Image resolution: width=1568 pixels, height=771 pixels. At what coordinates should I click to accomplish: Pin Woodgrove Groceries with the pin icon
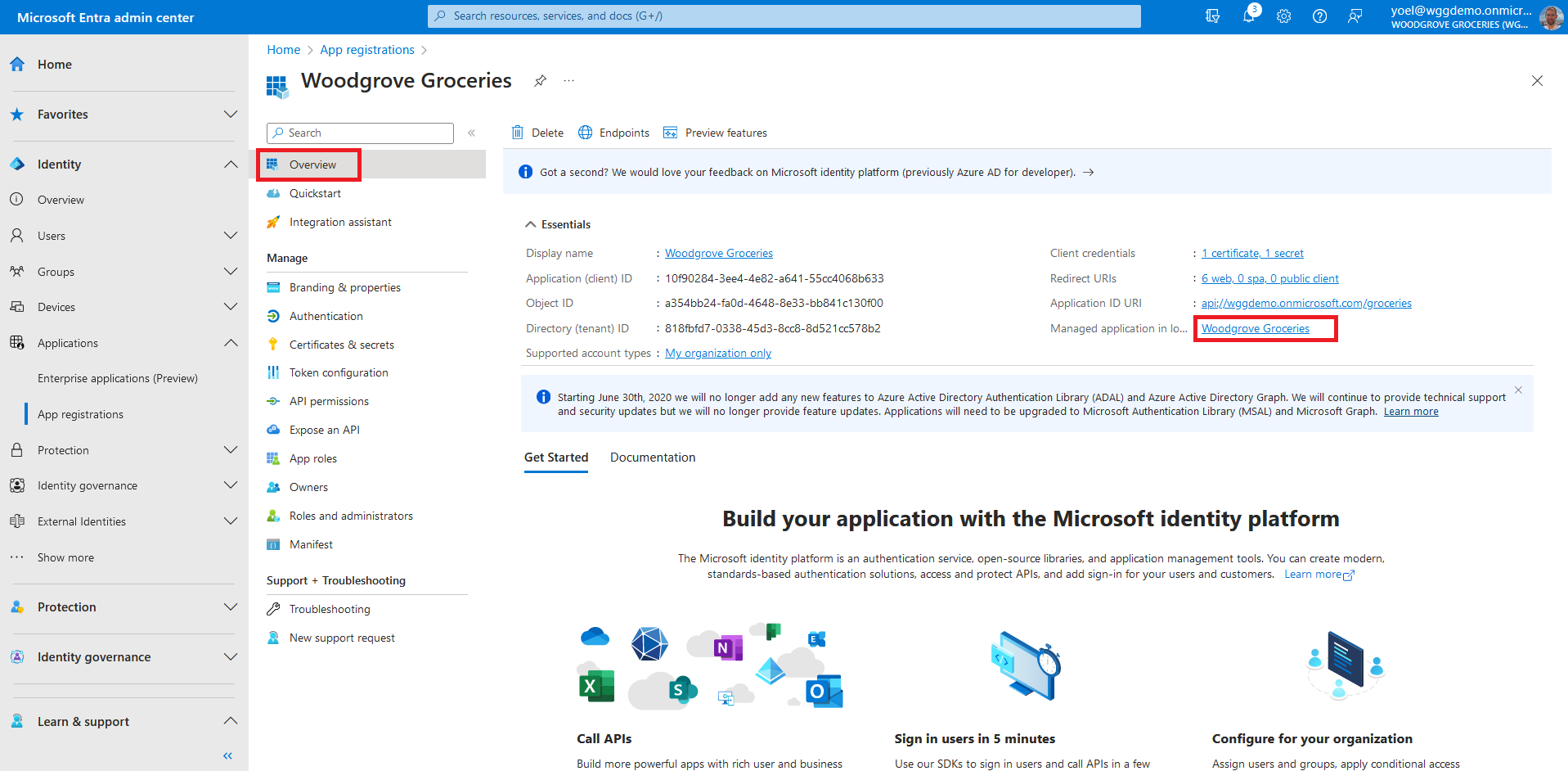pos(540,81)
